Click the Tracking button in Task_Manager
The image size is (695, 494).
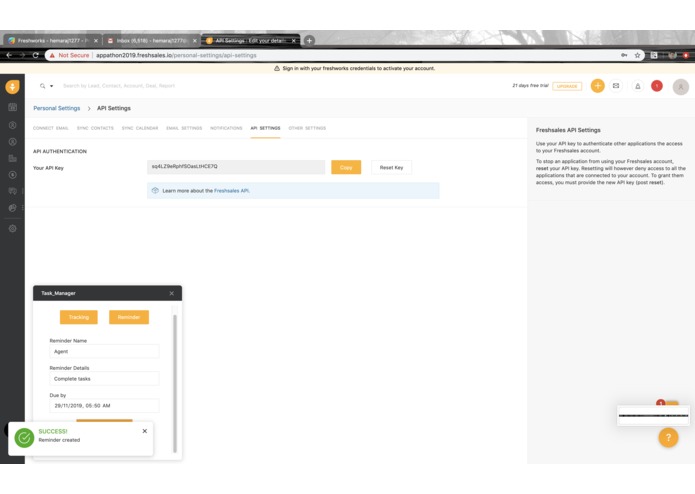point(78,317)
